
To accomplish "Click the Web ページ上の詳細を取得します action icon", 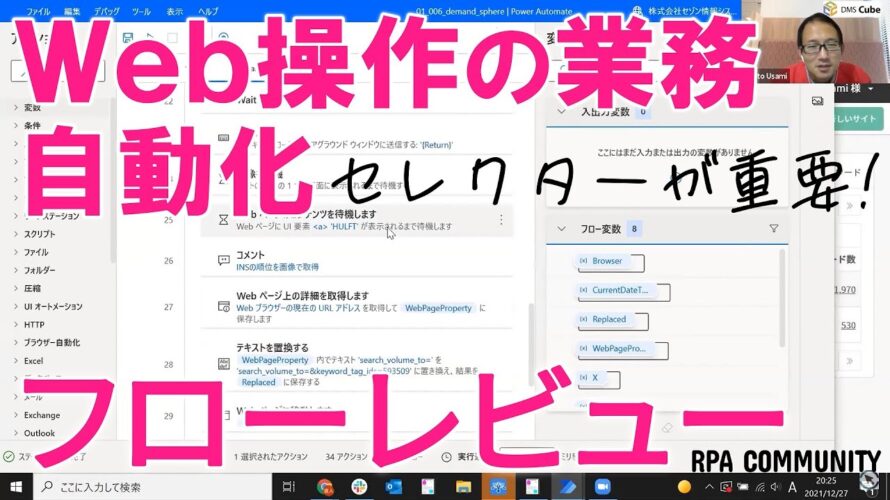I will (224, 307).
